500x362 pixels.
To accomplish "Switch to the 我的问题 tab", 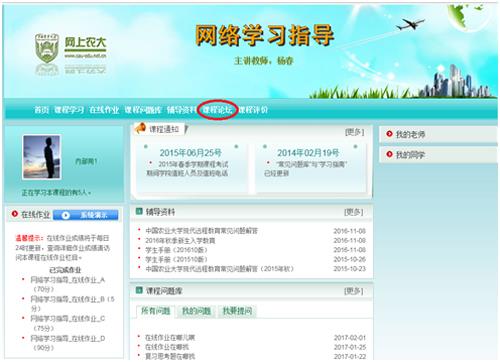I will click(196, 311).
